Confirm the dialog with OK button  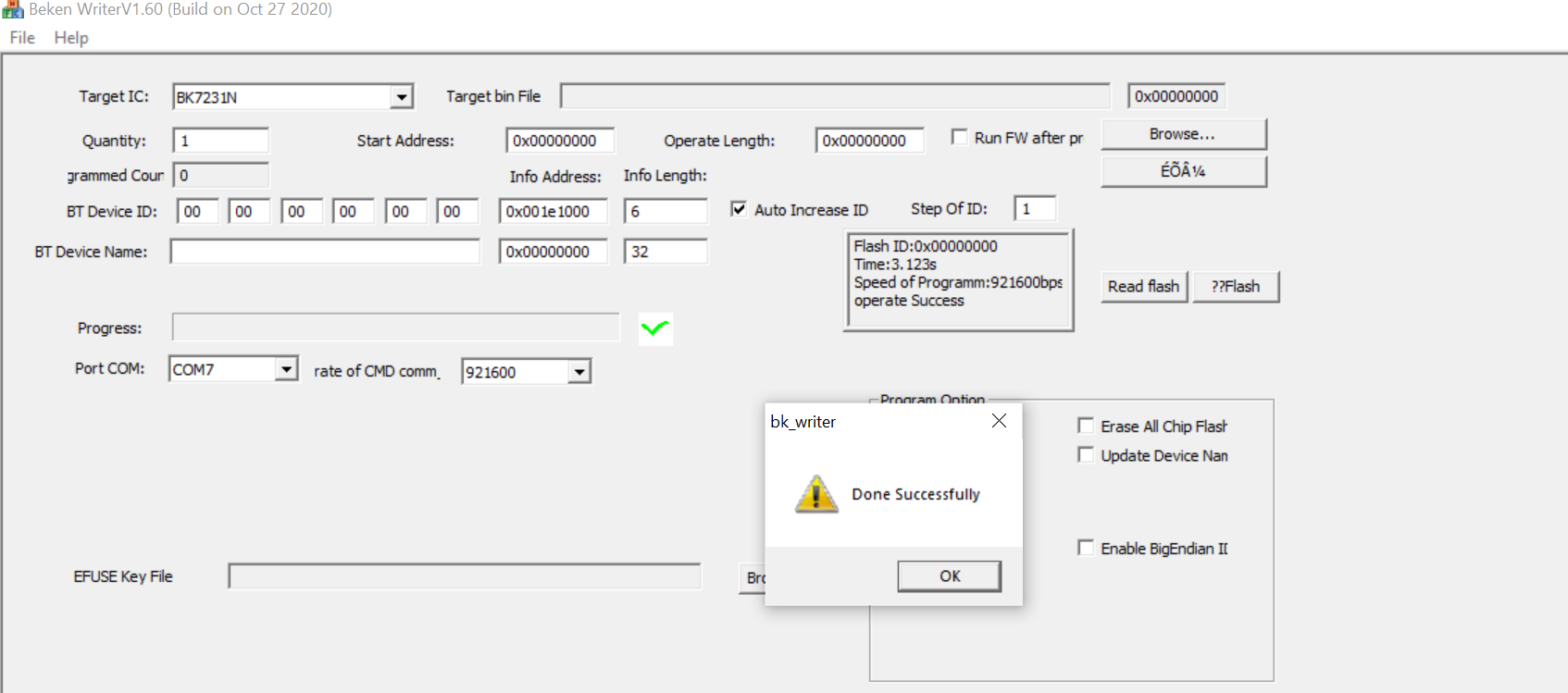point(949,575)
